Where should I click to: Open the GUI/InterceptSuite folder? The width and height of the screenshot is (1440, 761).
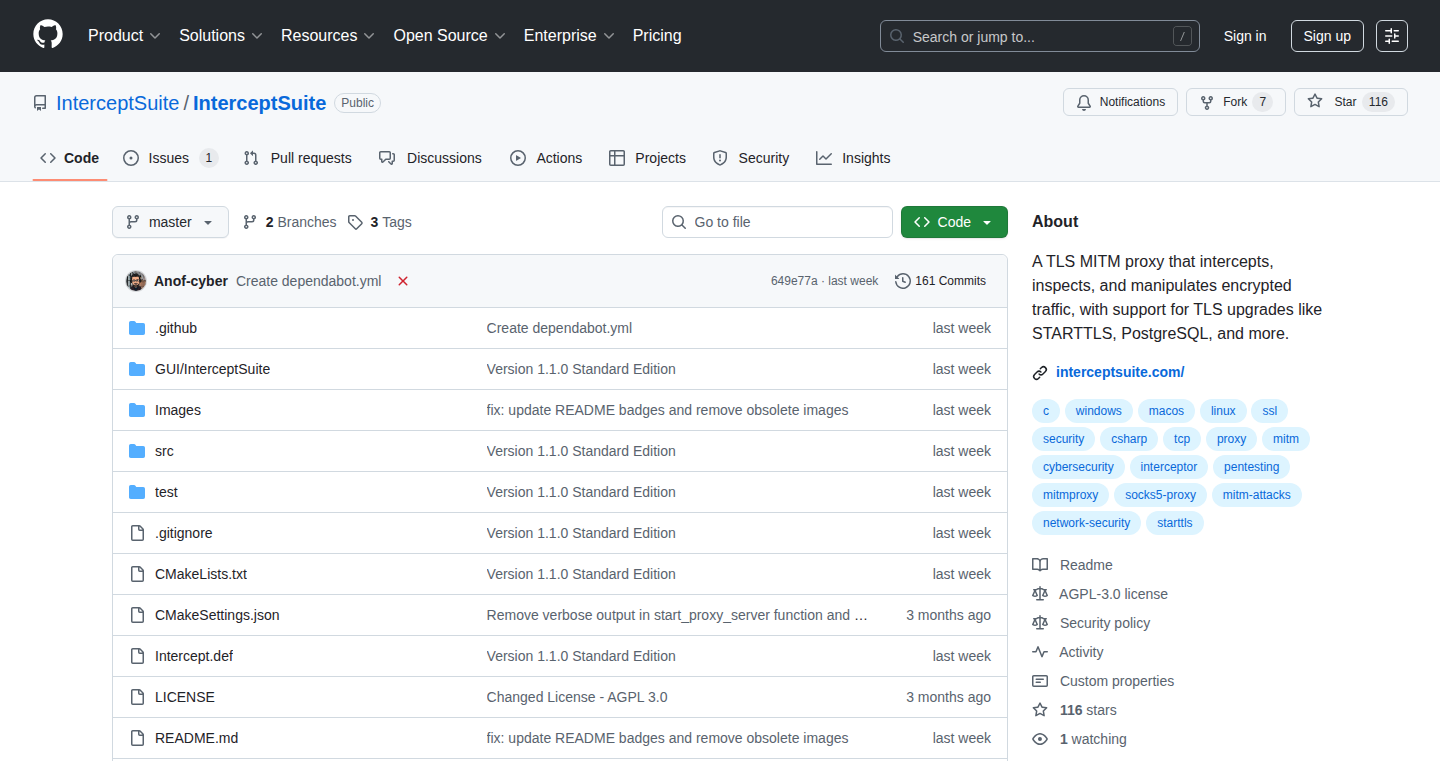[212, 369]
